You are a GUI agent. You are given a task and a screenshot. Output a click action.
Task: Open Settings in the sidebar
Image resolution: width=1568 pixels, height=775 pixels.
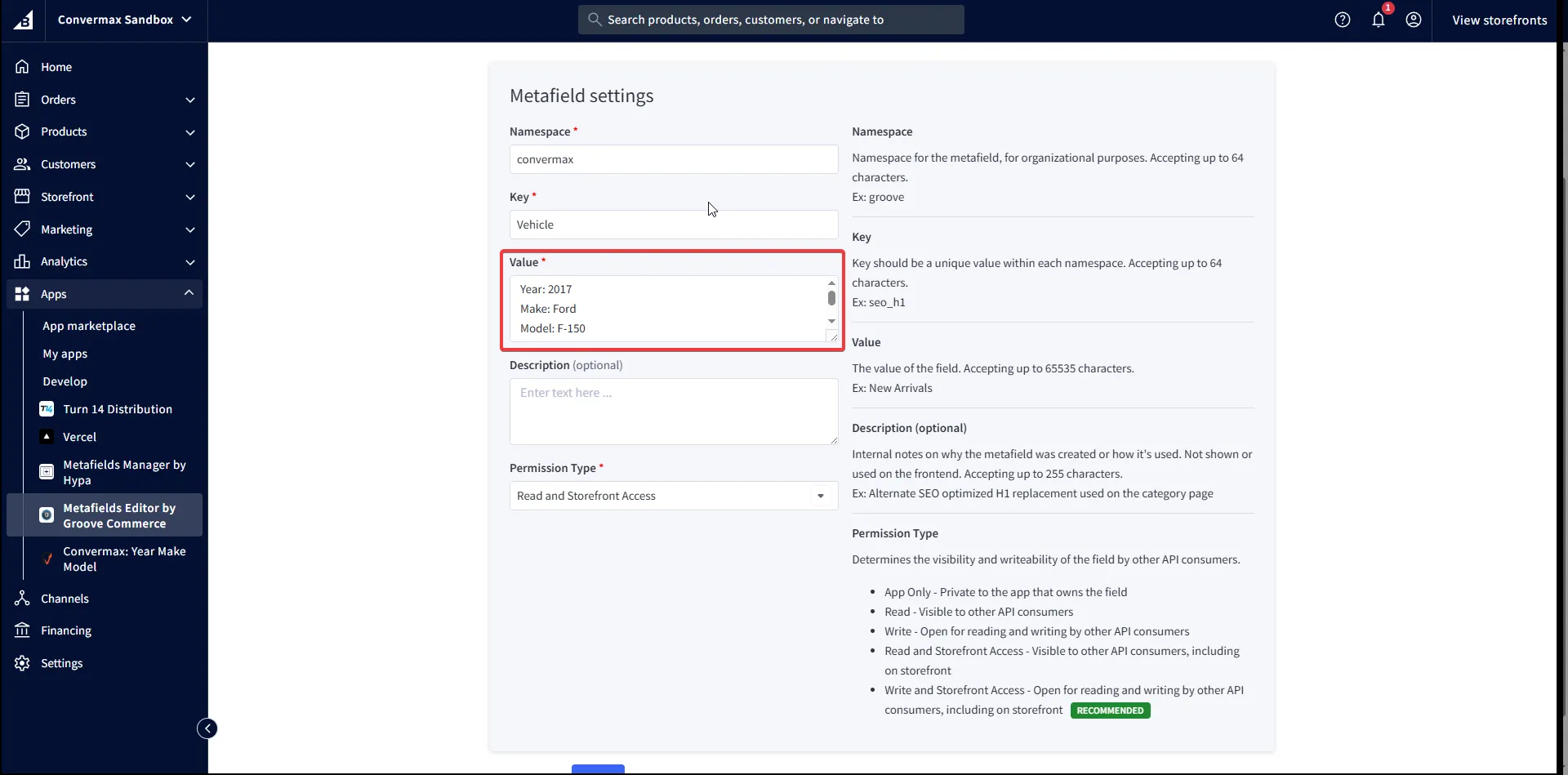pyautogui.click(x=61, y=663)
